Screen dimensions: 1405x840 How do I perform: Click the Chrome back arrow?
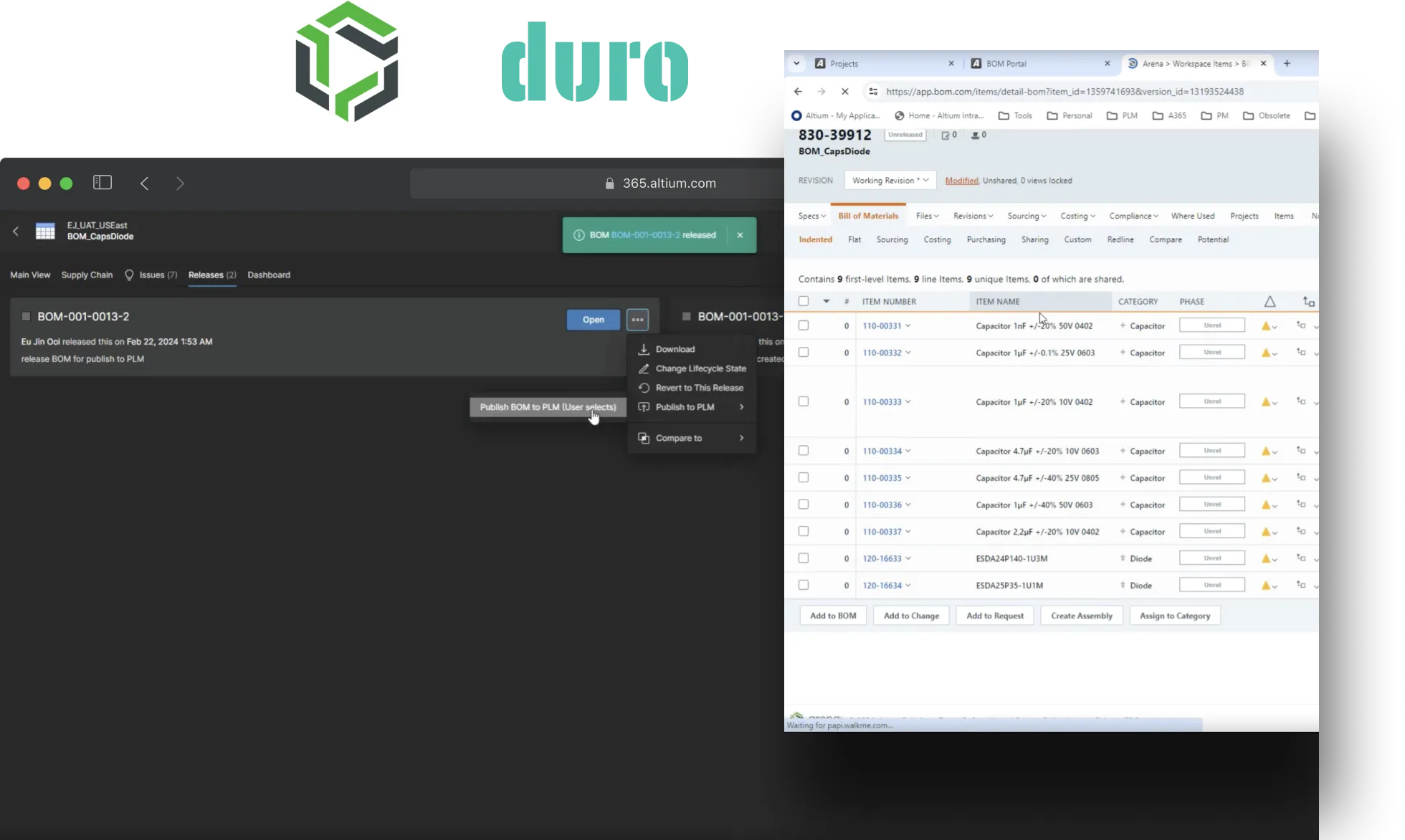click(798, 92)
